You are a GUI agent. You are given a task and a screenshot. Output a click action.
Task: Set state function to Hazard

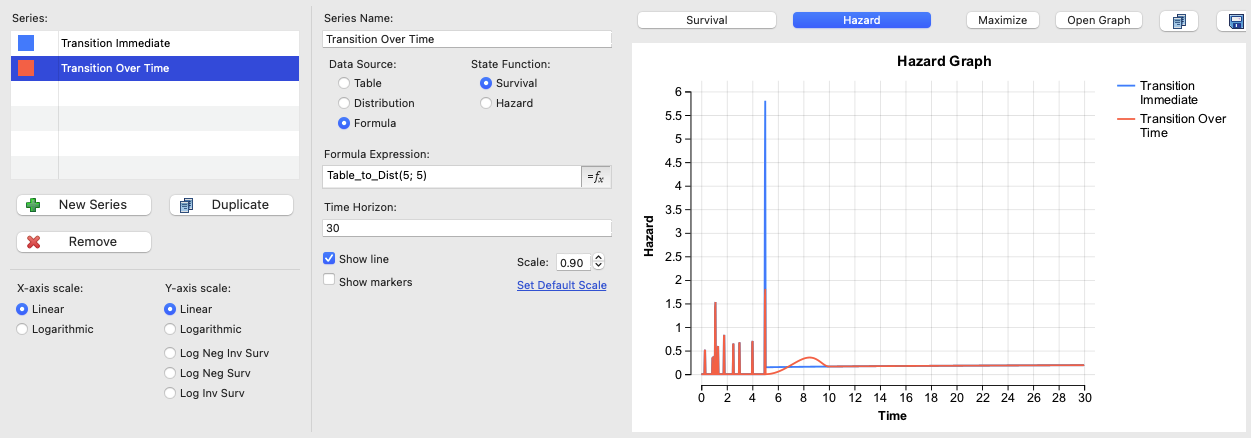(x=487, y=103)
